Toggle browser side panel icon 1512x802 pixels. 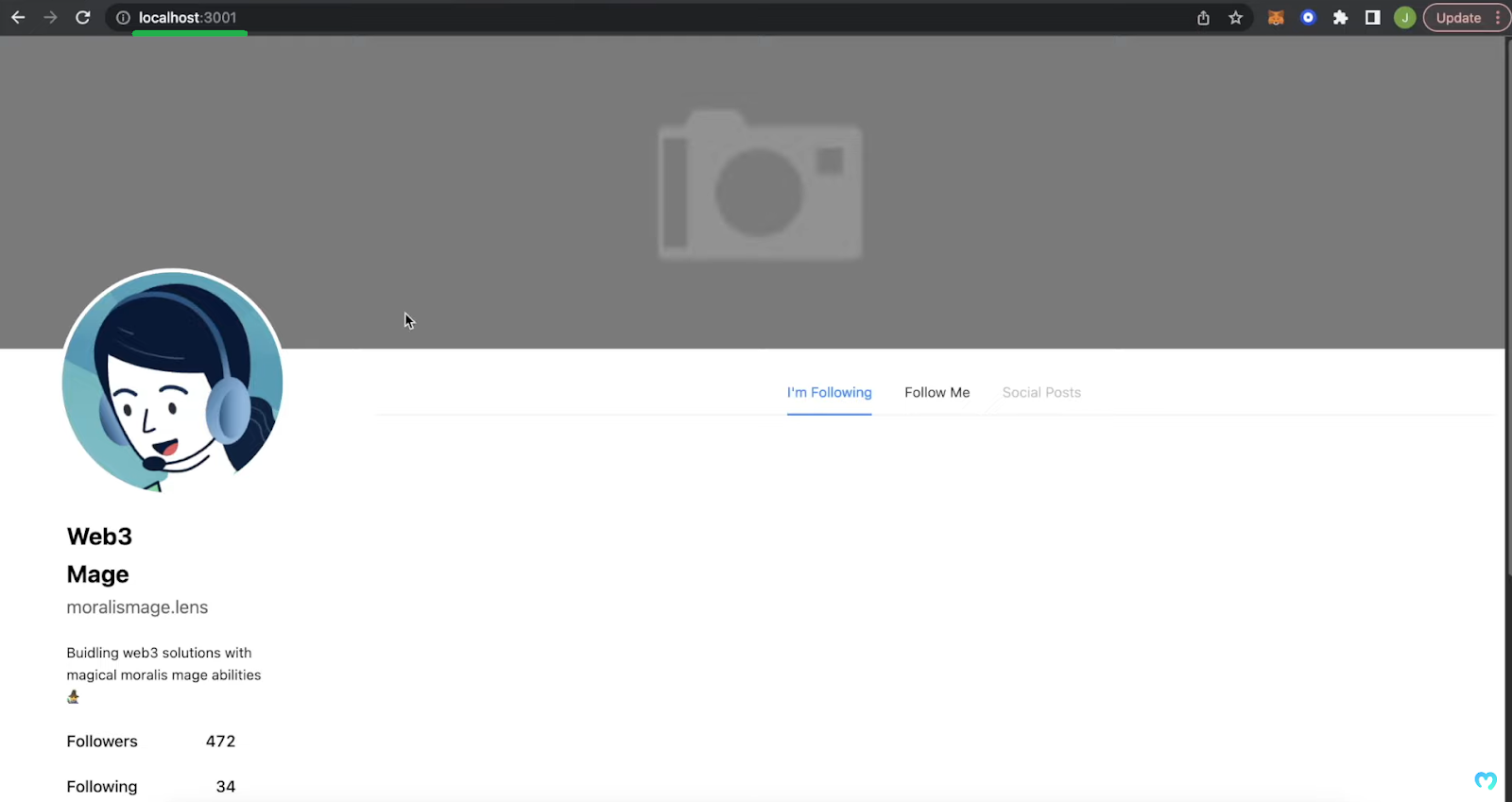(x=1372, y=17)
